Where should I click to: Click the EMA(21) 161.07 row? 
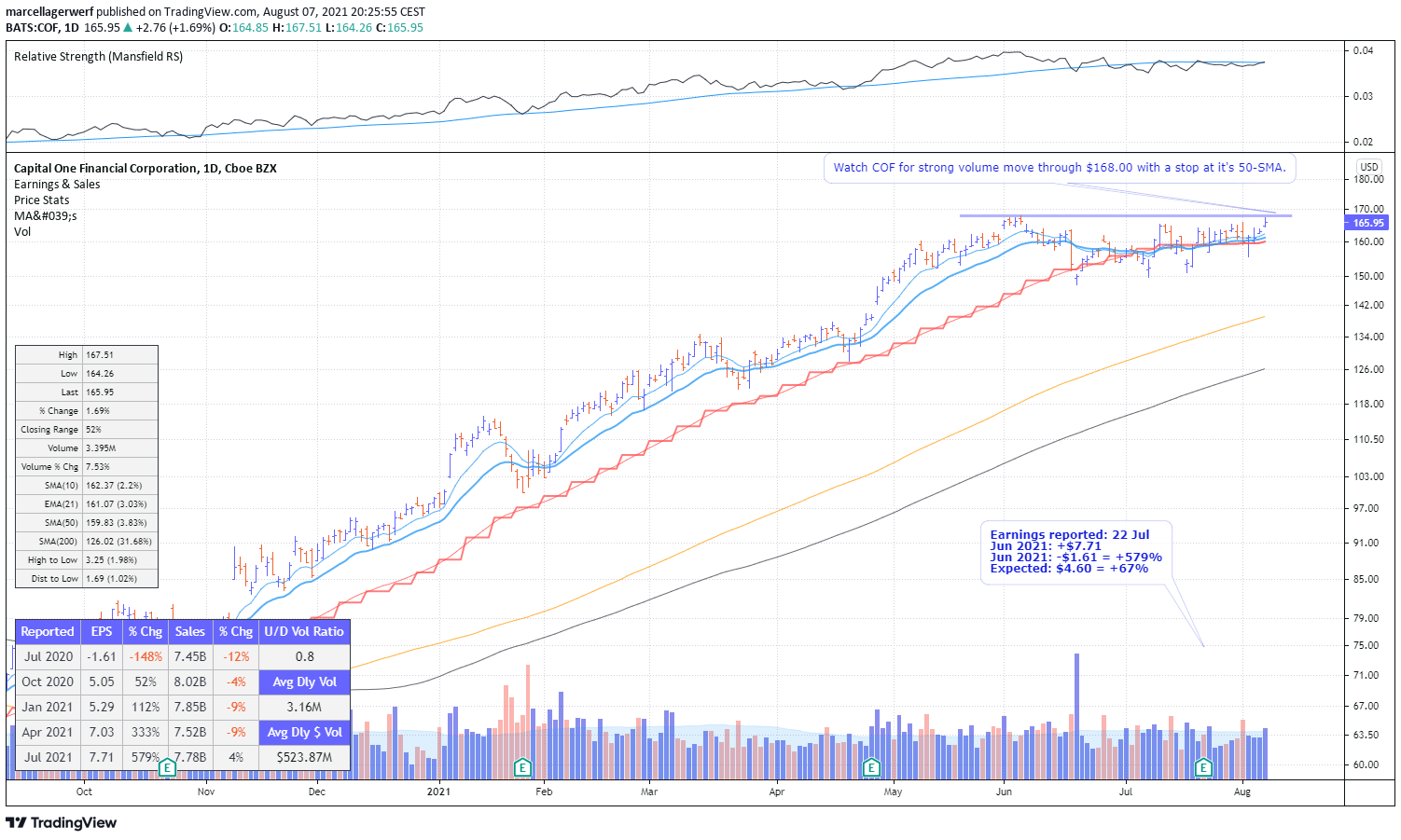point(87,504)
